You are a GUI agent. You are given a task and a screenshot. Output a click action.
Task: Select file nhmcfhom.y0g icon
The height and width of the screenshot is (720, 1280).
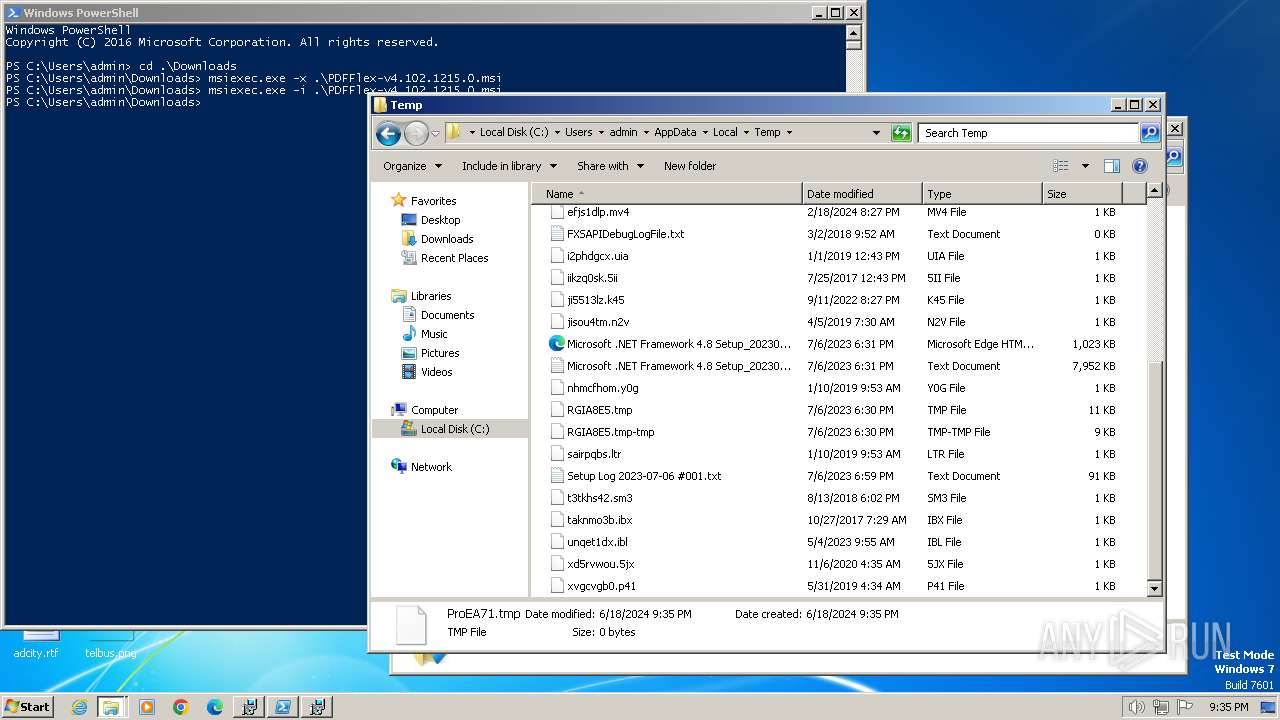click(x=558, y=388)
